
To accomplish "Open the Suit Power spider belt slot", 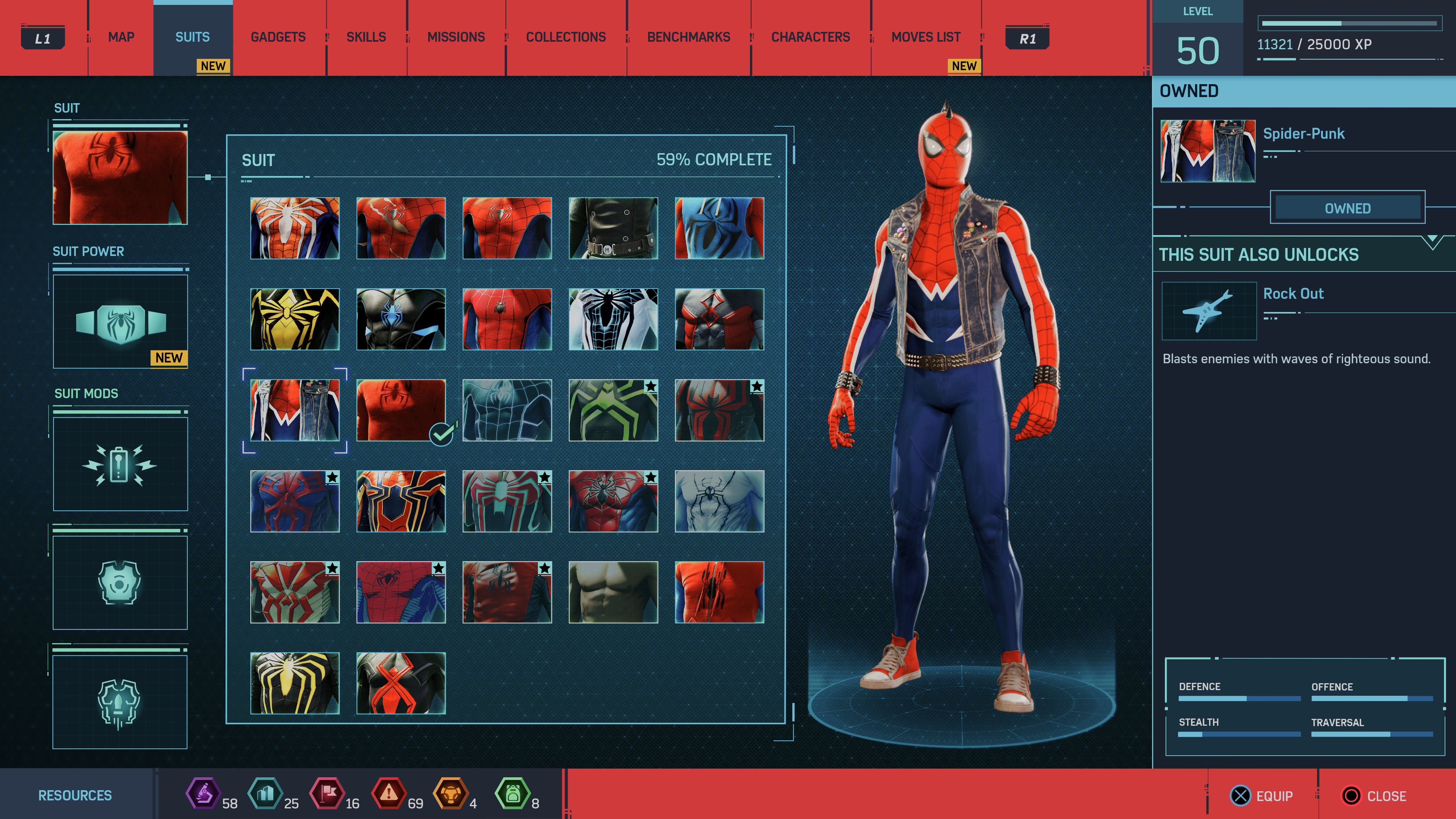I will [x=121, y=322].
